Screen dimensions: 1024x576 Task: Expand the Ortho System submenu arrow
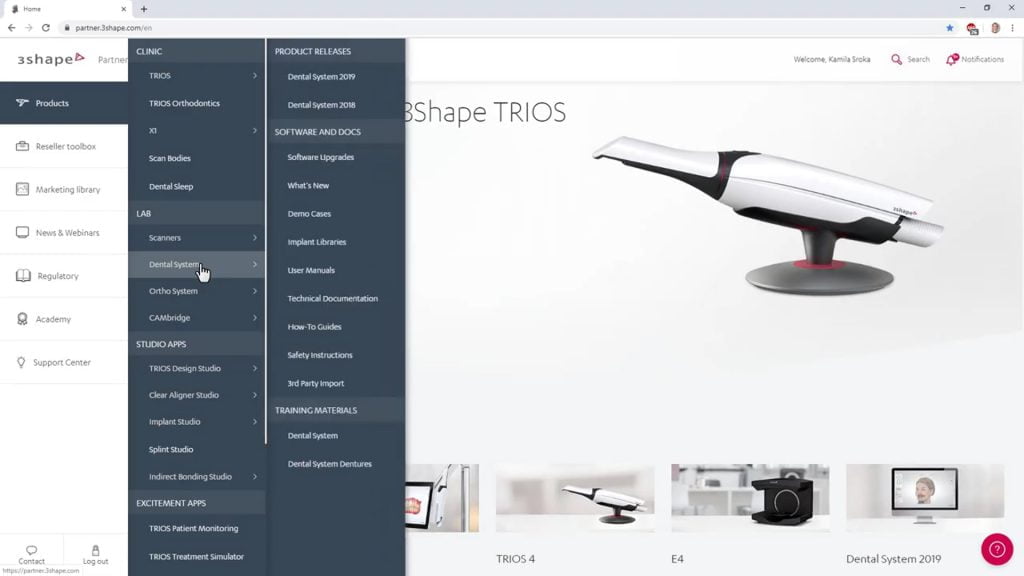tap(255, 291)
